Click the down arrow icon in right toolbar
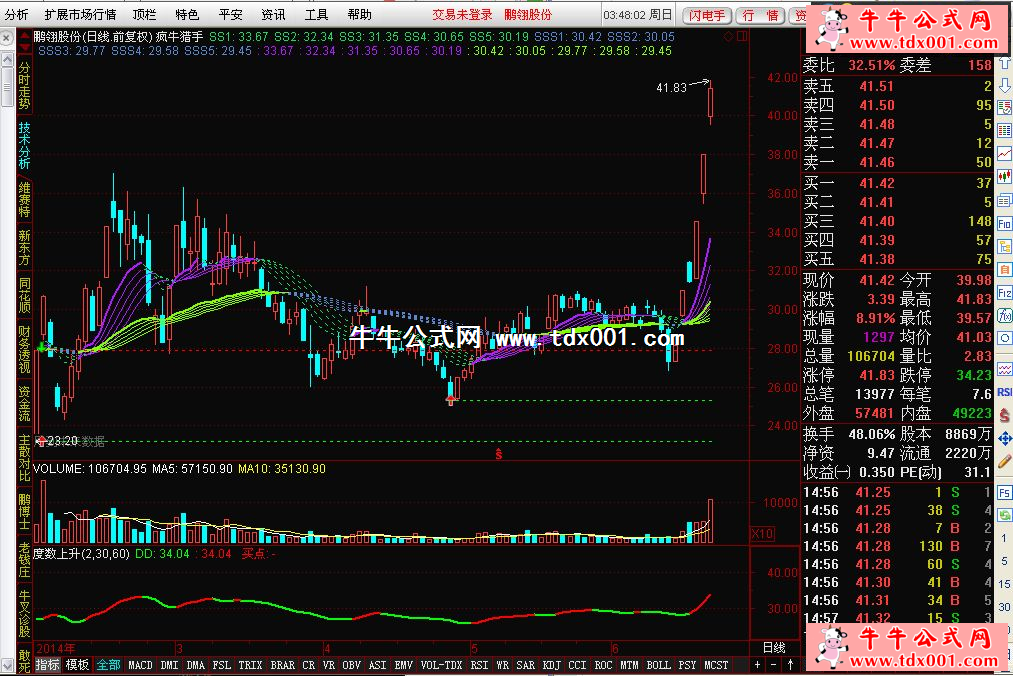 [1005, 85]
